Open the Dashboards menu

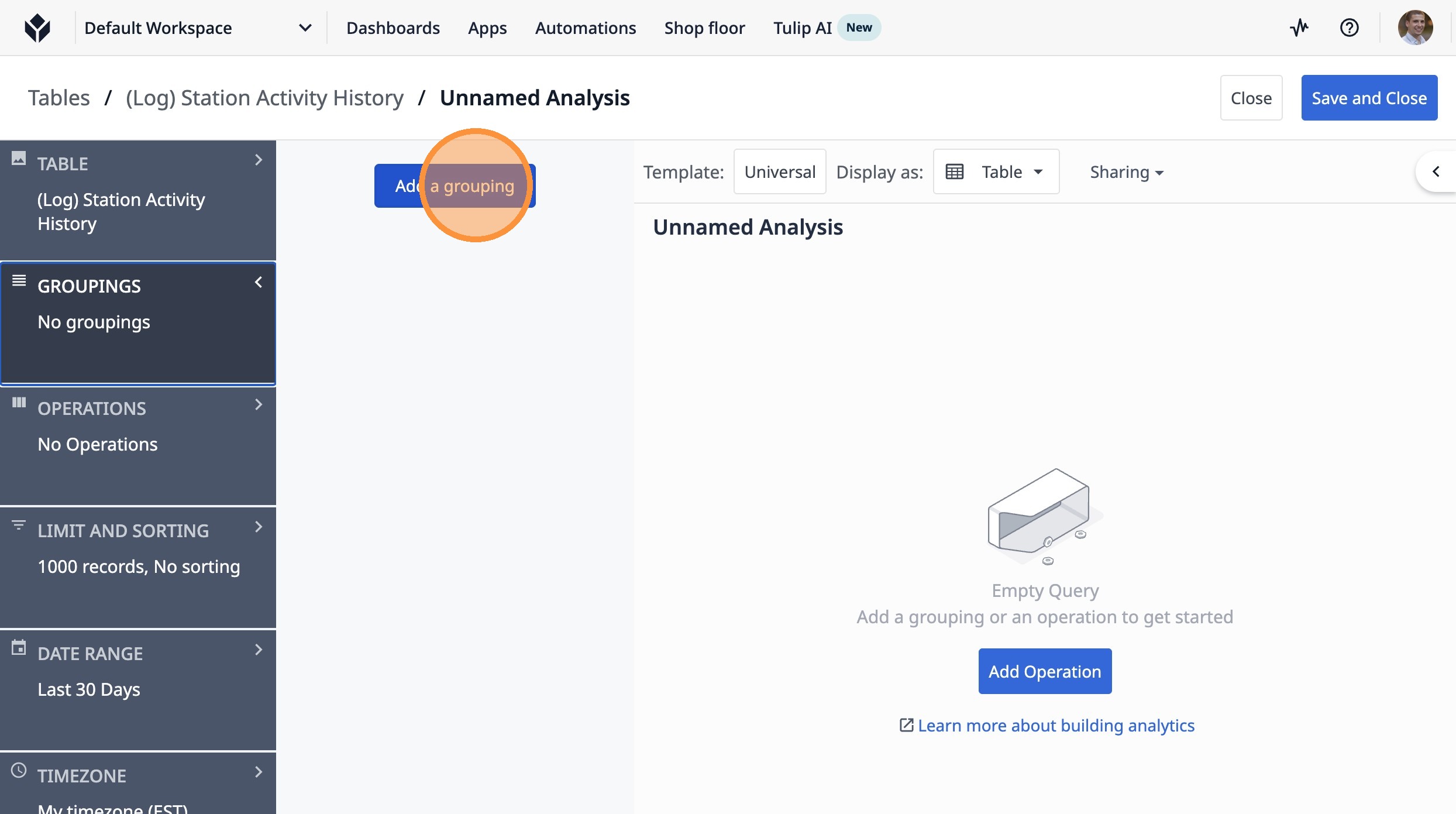click(x=393, y=28)
